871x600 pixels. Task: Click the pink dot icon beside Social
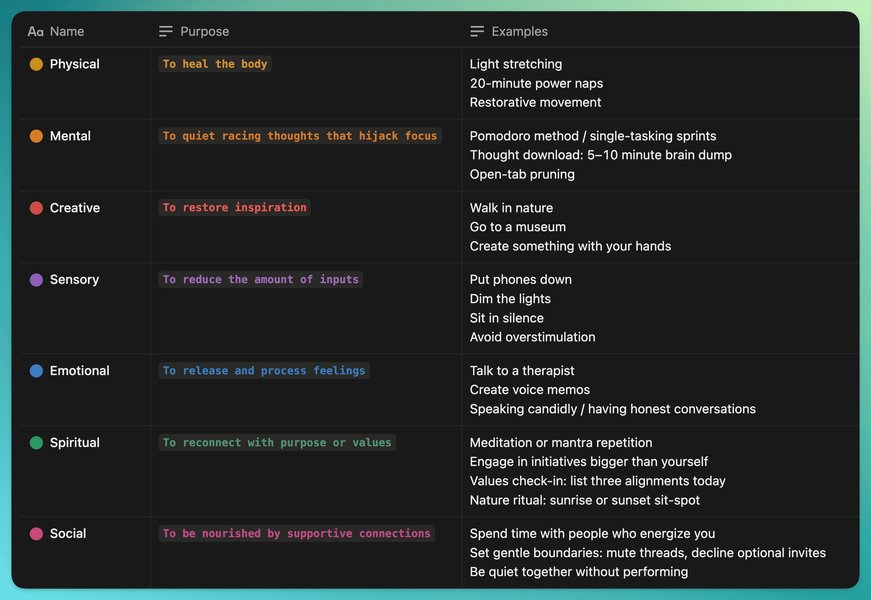point(37,534)
